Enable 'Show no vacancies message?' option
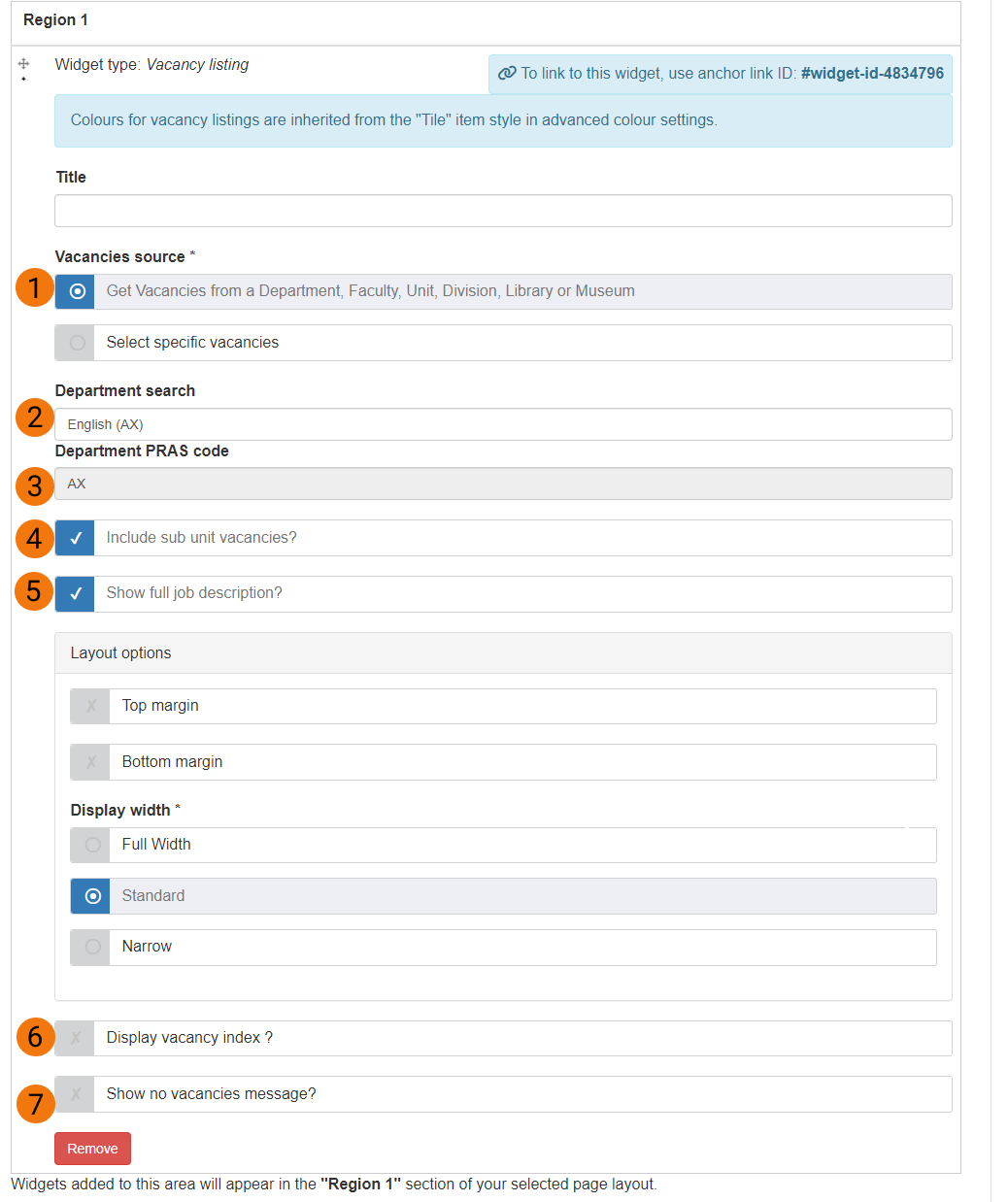1008x1202 pixels. [x=76, y=1094]
